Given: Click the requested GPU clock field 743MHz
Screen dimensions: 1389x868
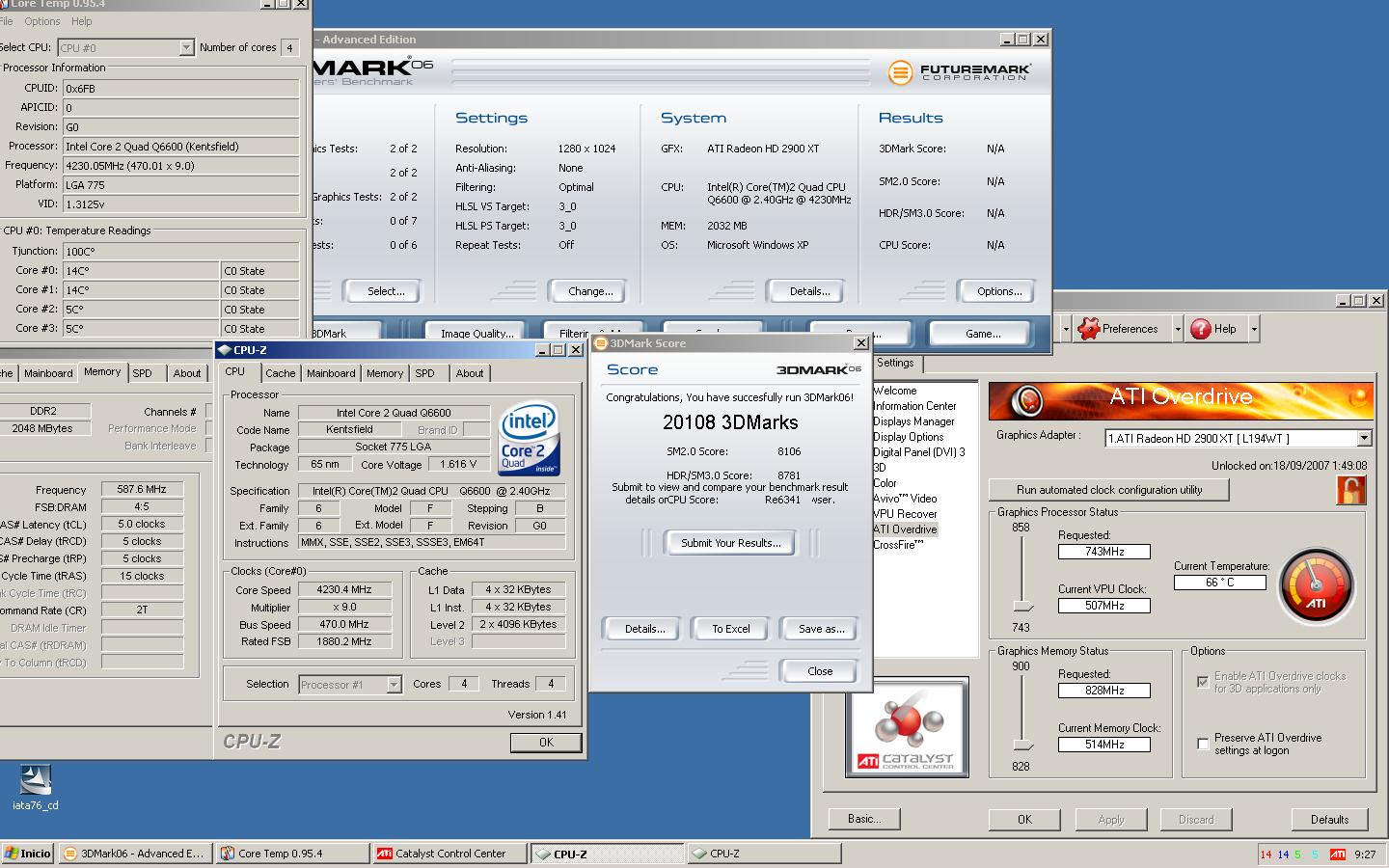Looking at the screenshot, I should point(1103,552).
